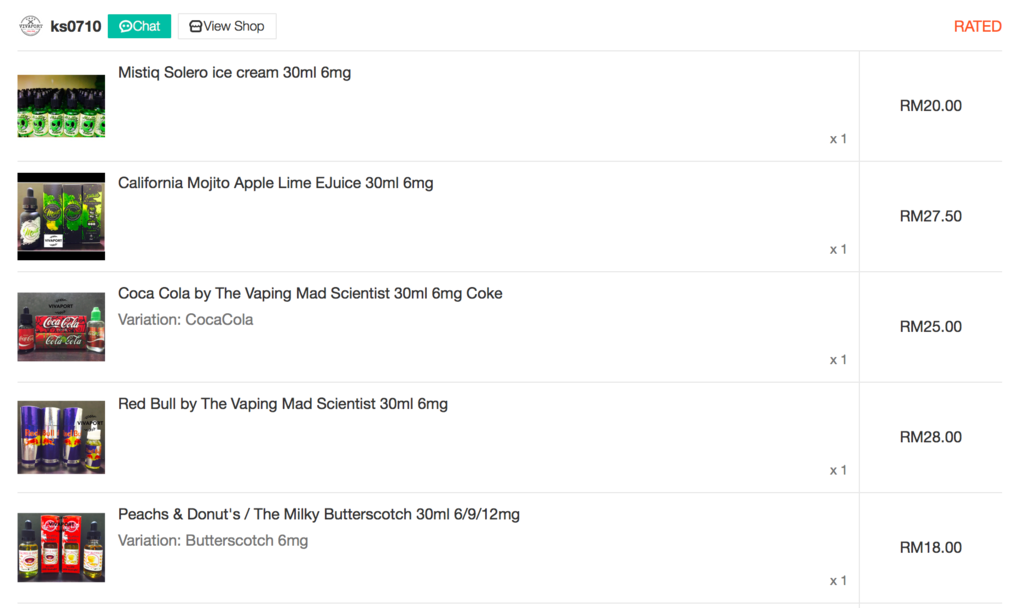The height and width of the screenshot is (608, 1024).
Task: Click the Variation: CocaCola text
Action: click(x=185, y=320)
